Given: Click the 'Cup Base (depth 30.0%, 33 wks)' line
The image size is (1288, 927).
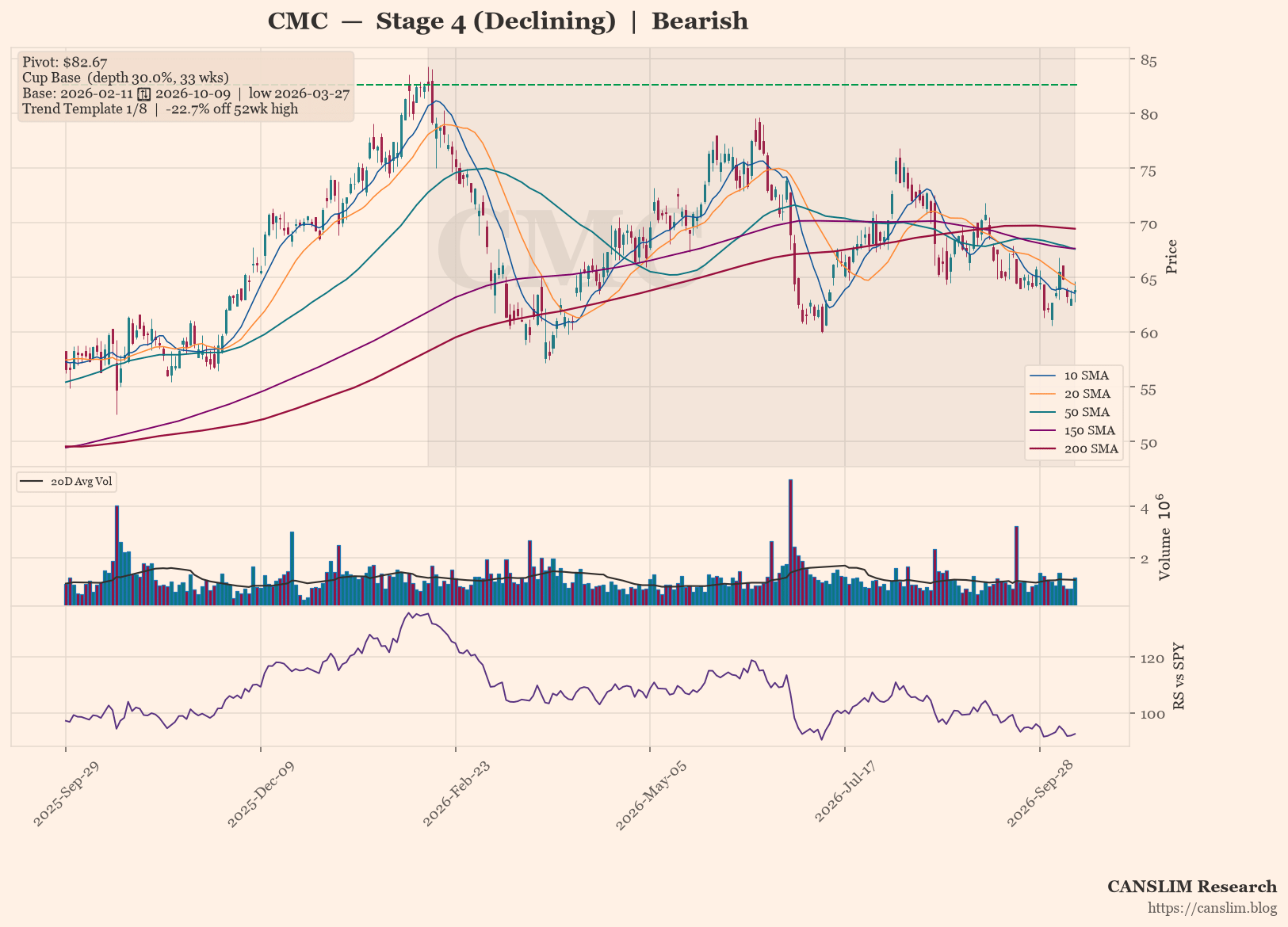Looking at the screenshot, I should point(125,78).
